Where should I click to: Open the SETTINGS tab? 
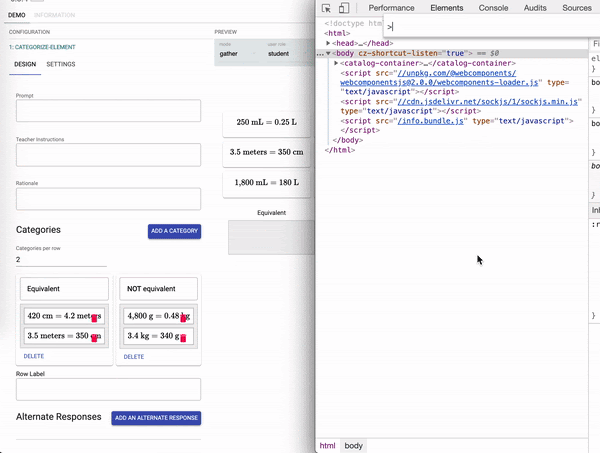coord(61,64)
